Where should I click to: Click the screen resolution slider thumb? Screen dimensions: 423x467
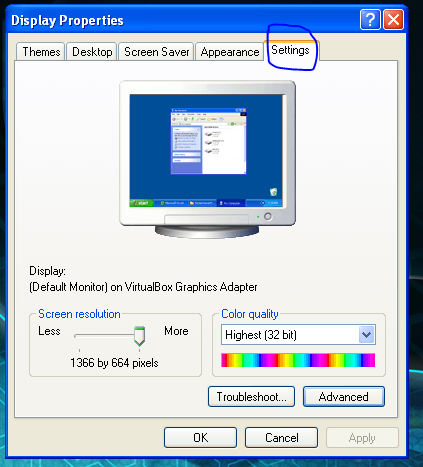139,336
